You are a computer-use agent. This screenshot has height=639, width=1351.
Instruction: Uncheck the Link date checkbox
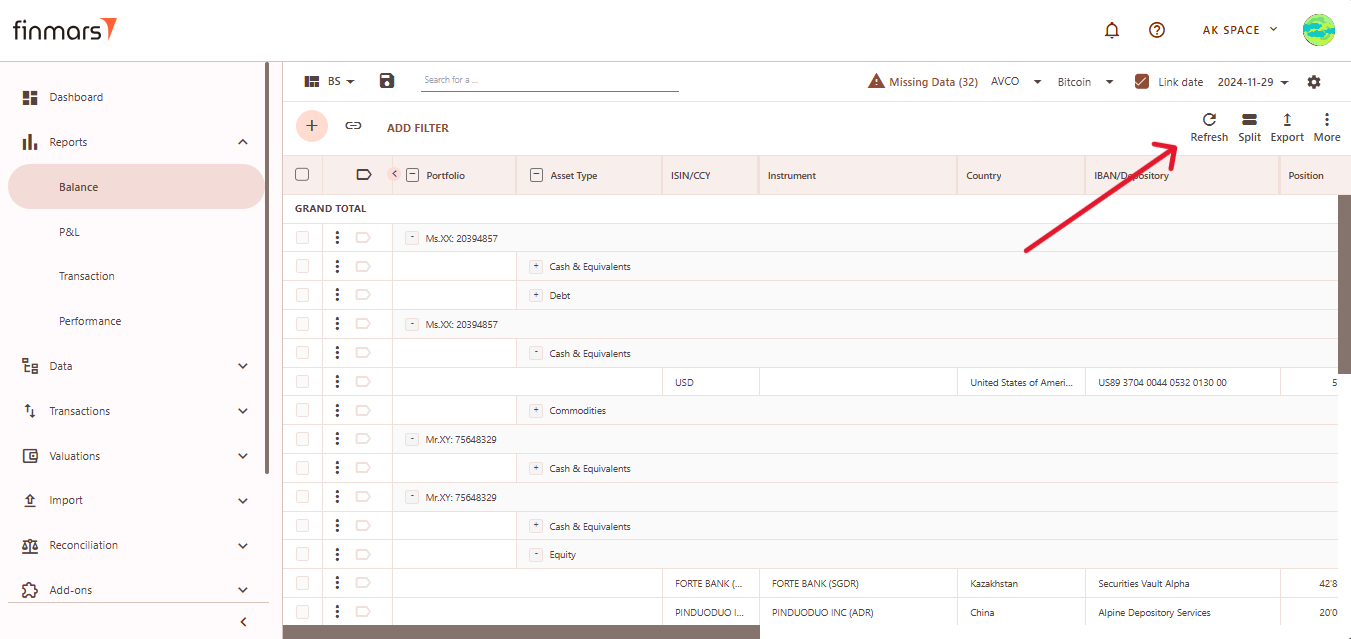[x=1142, y=82]
